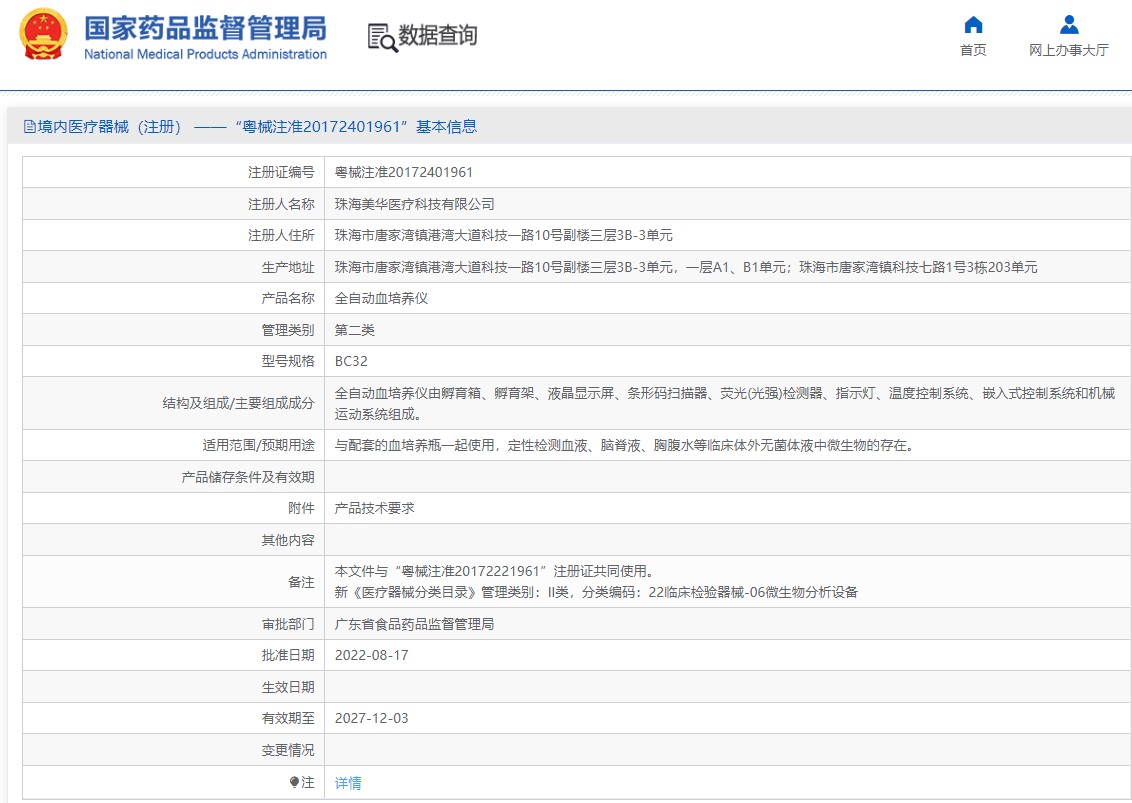Go to 首页 home icon

pyautogui.click(x=973, y=25)
